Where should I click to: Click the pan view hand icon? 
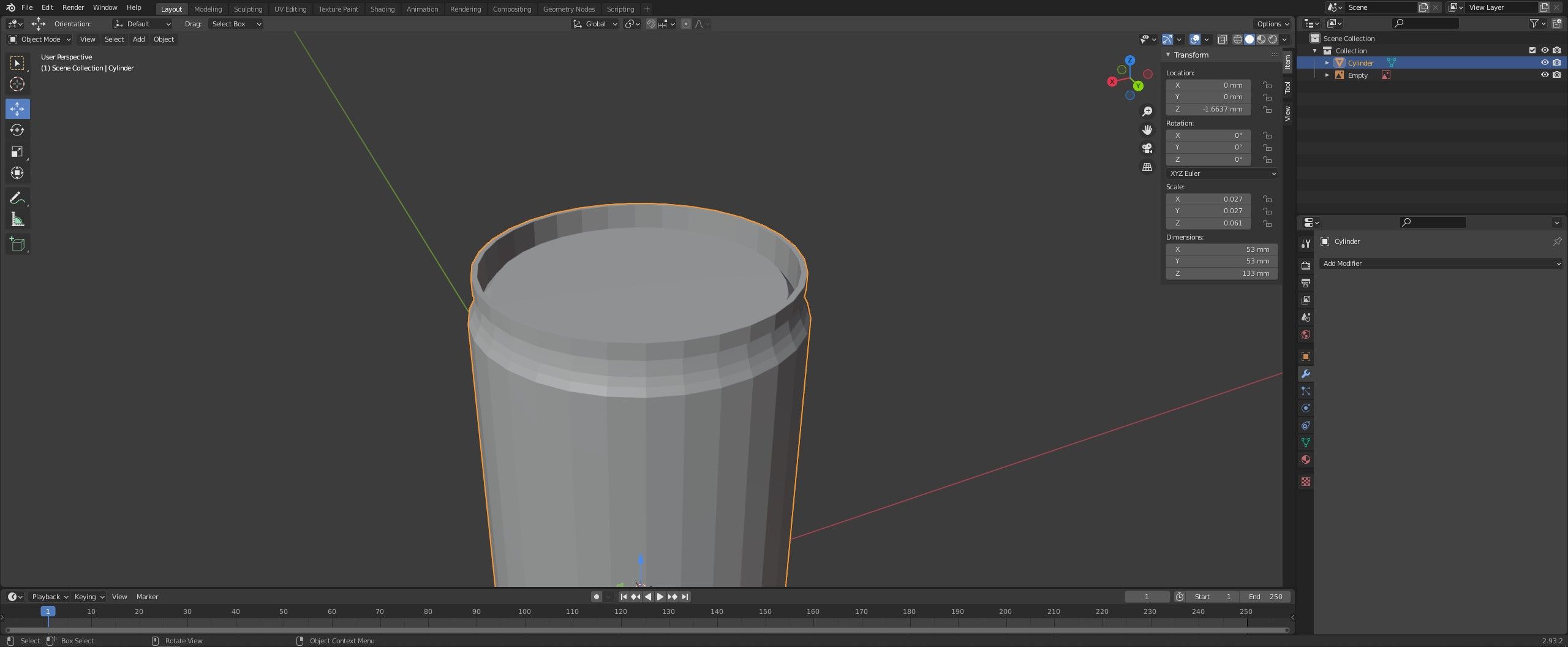point(1147,130)
